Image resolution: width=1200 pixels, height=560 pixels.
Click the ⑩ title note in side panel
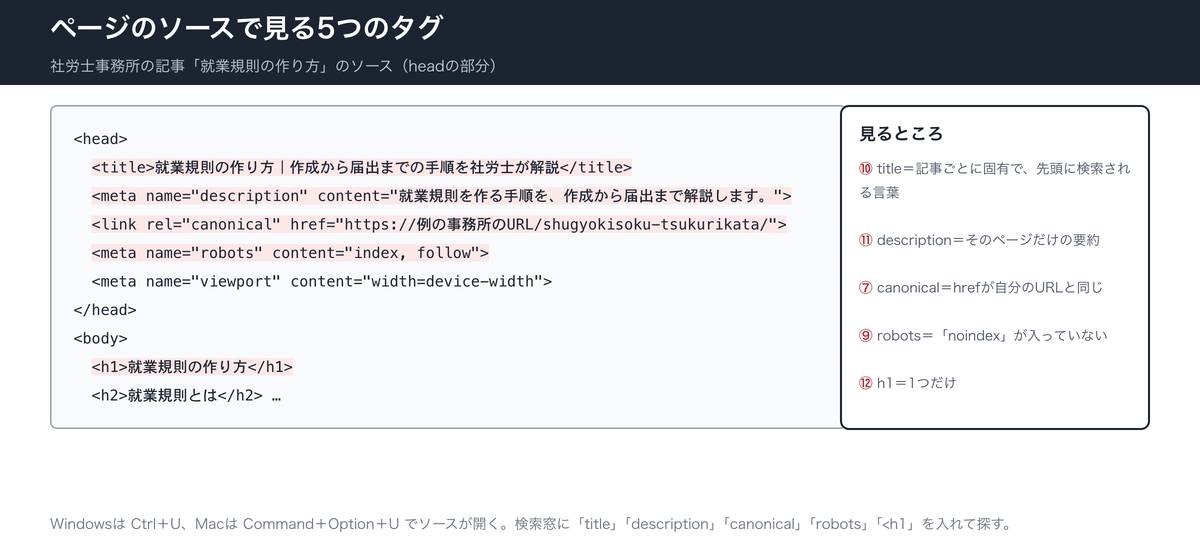tap(995, 180)
